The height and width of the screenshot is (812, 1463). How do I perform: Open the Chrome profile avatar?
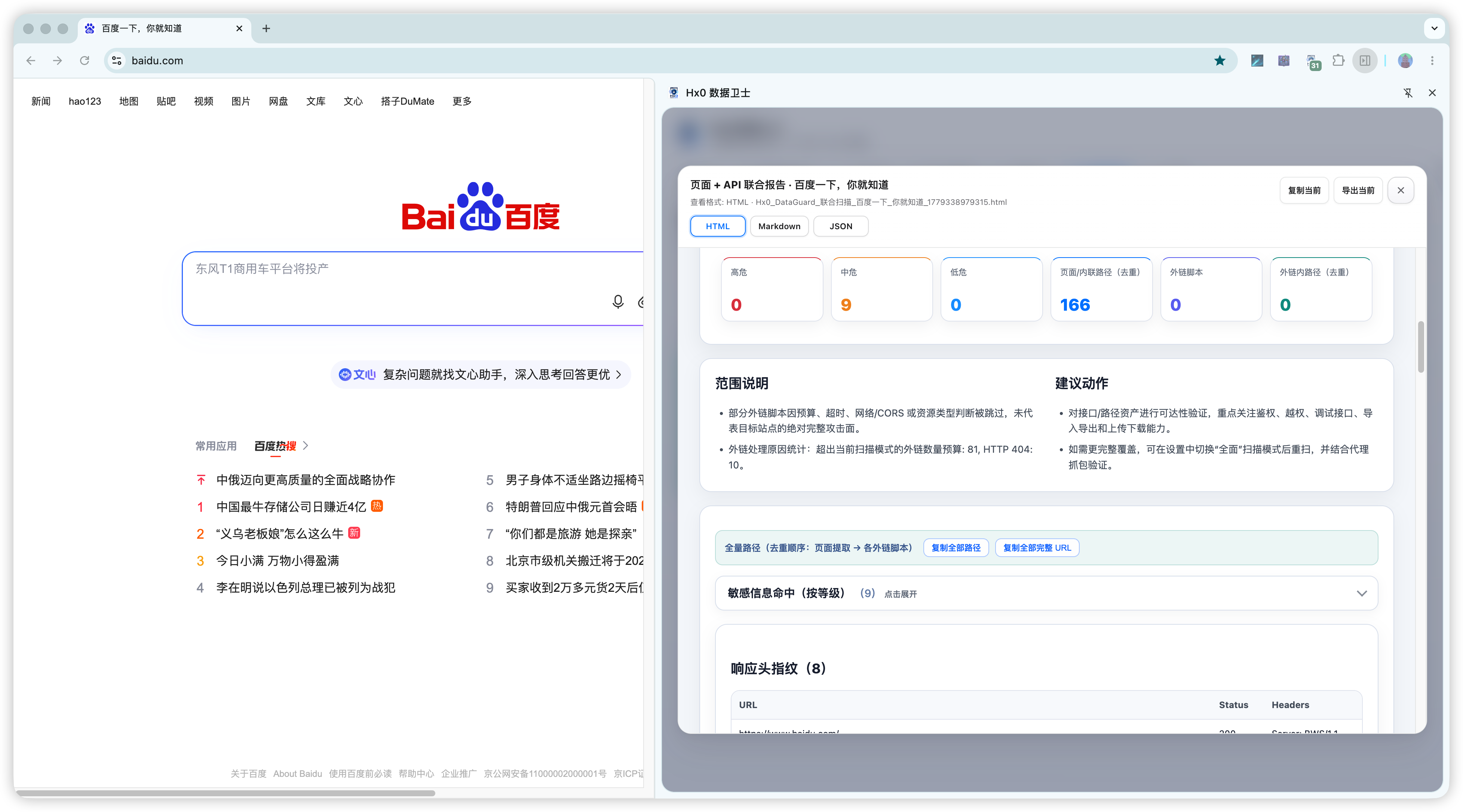click(x=1405, y=60)
